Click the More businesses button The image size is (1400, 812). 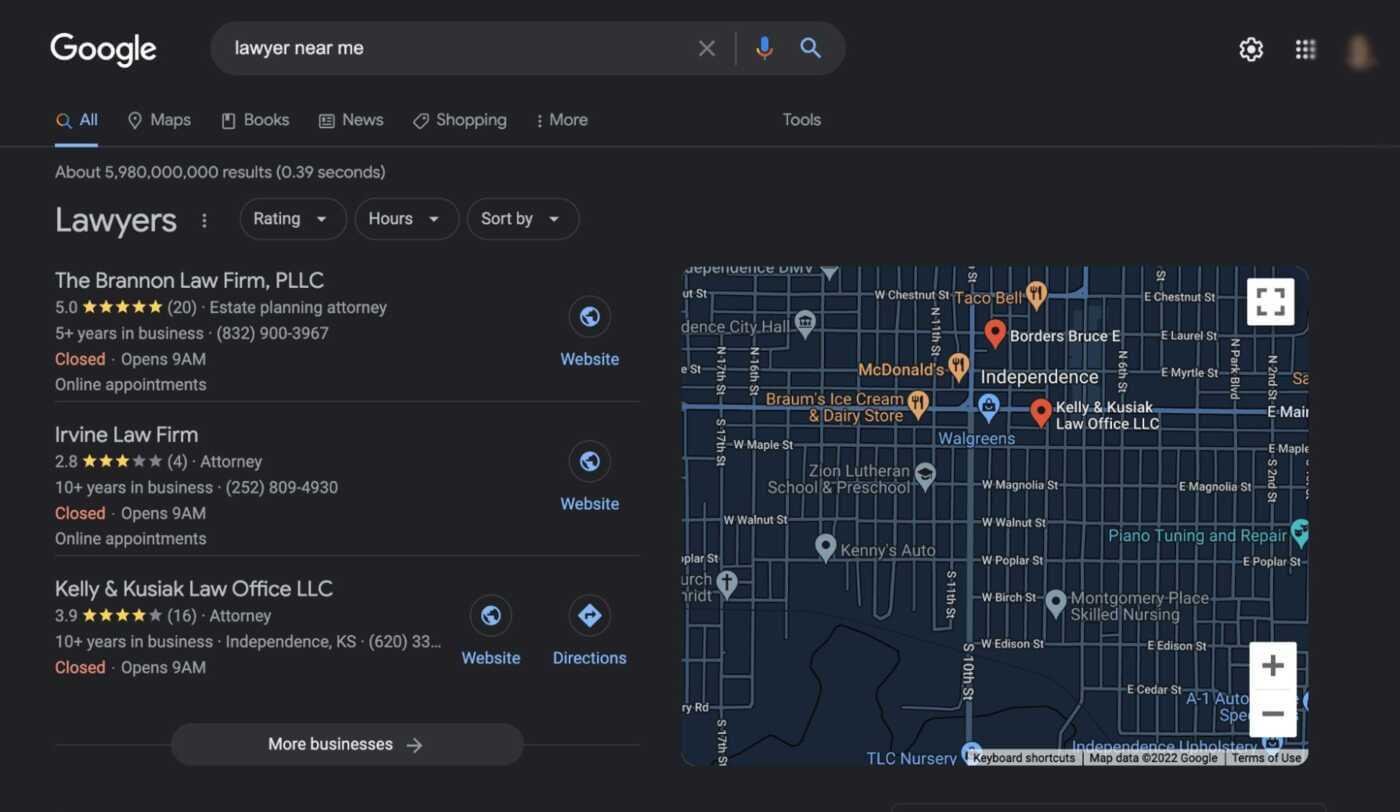(x=347, y=744)
